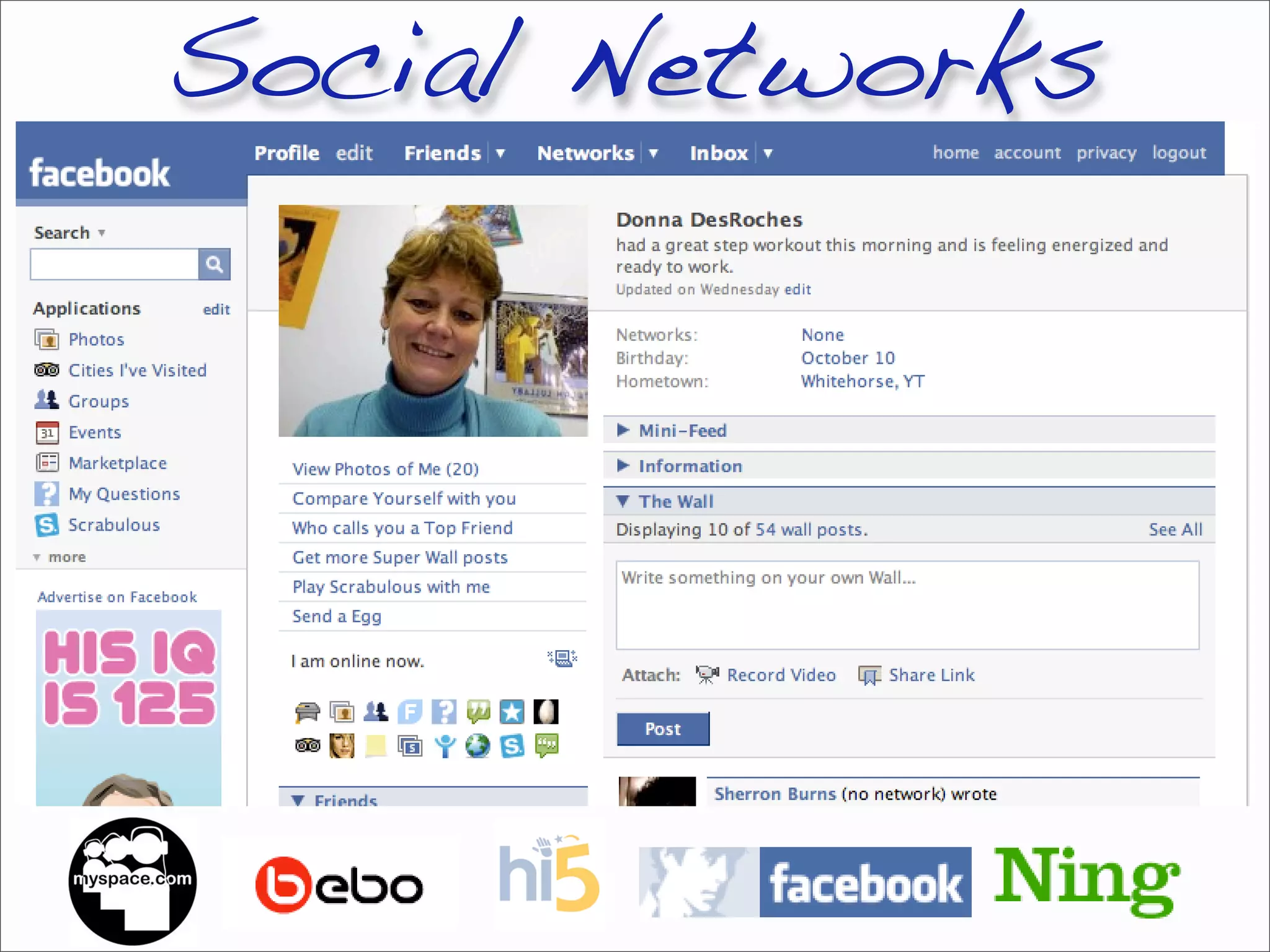
Task: Click the Record Video camera icon
Action: tap(707, 674)
